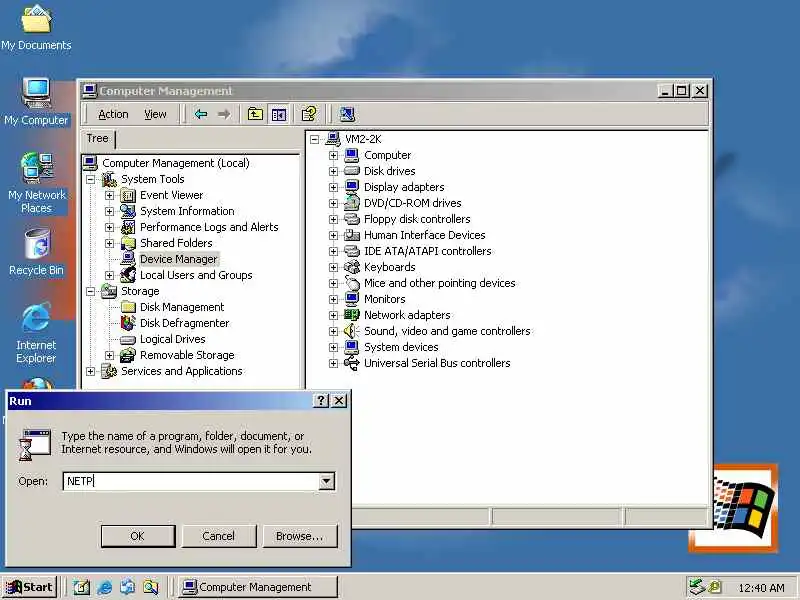Open the Action menu
800x600 pixels.
[x=113, y=114]
